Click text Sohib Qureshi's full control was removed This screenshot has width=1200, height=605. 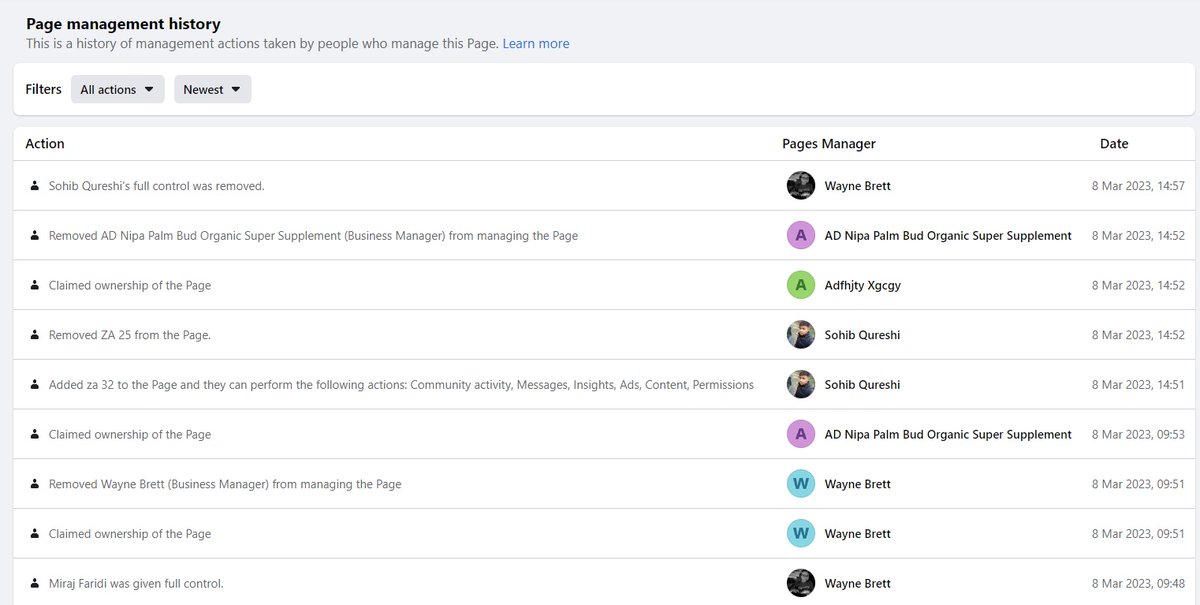pos(156,186)
